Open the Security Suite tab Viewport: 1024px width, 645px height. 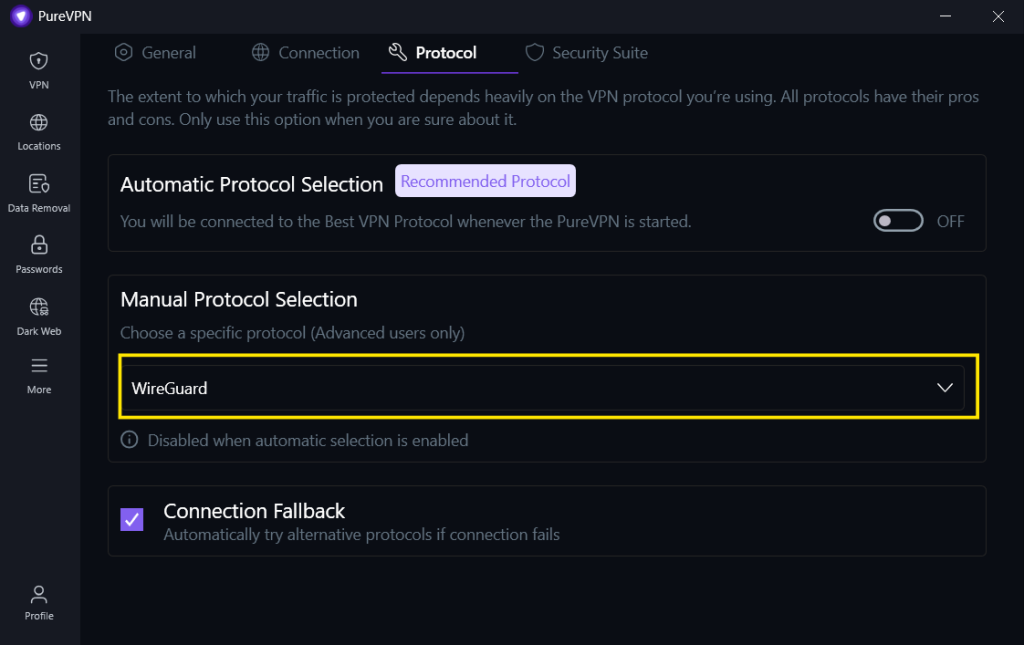point(586,53)
